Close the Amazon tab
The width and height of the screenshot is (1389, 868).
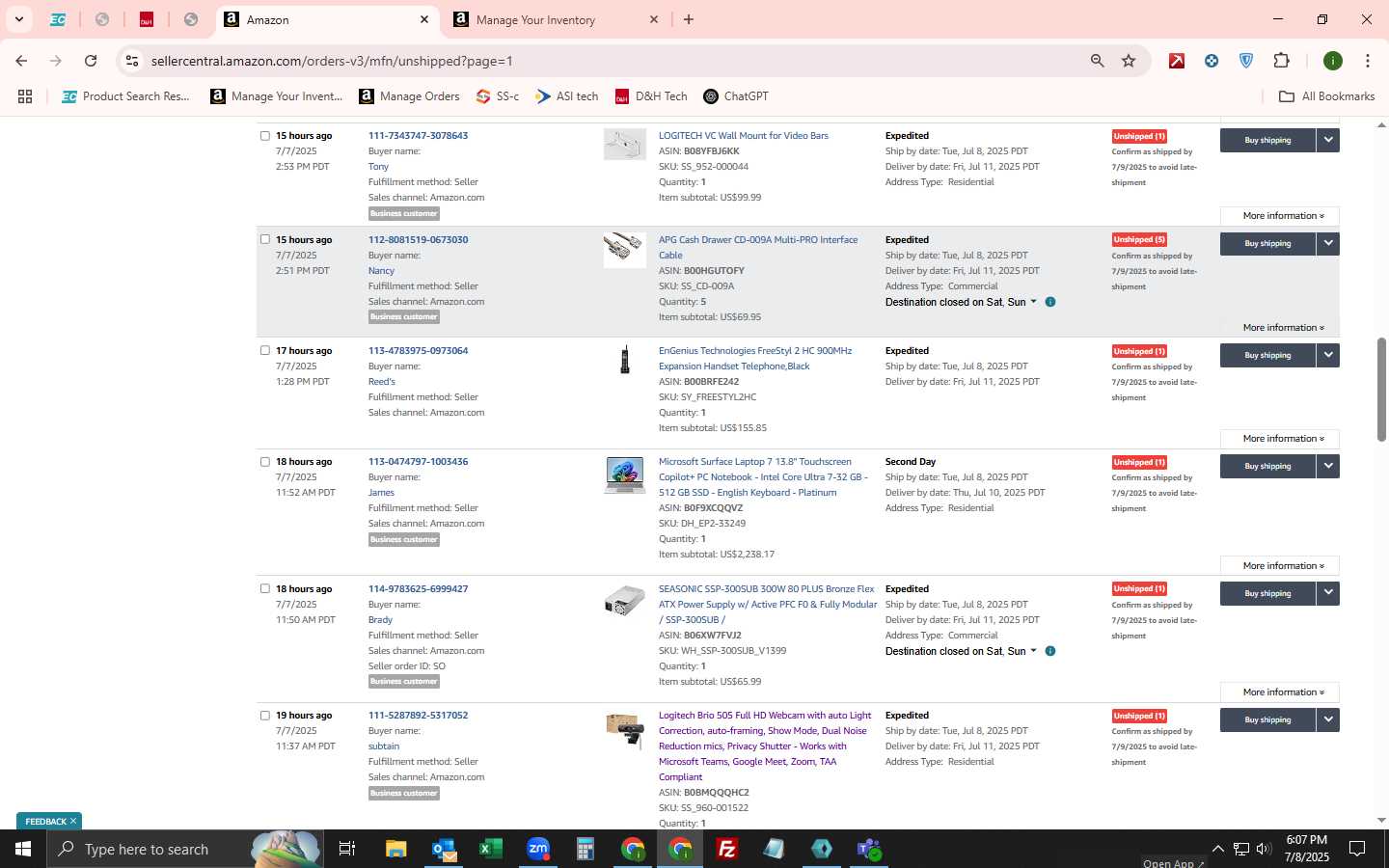[424, 19]
